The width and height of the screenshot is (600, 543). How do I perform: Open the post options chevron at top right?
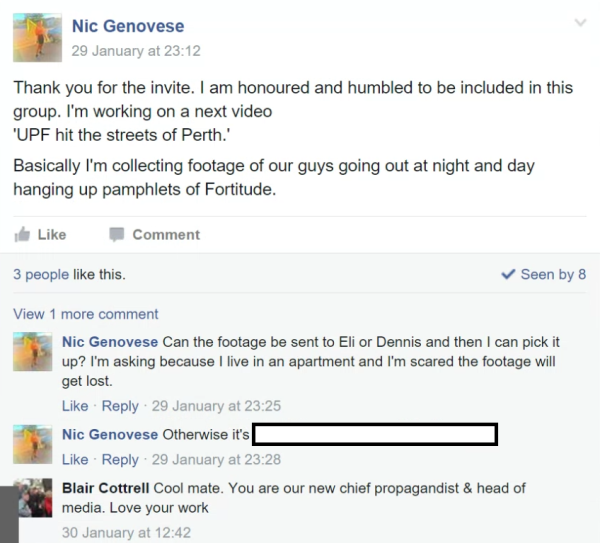[x=579, y=22]
